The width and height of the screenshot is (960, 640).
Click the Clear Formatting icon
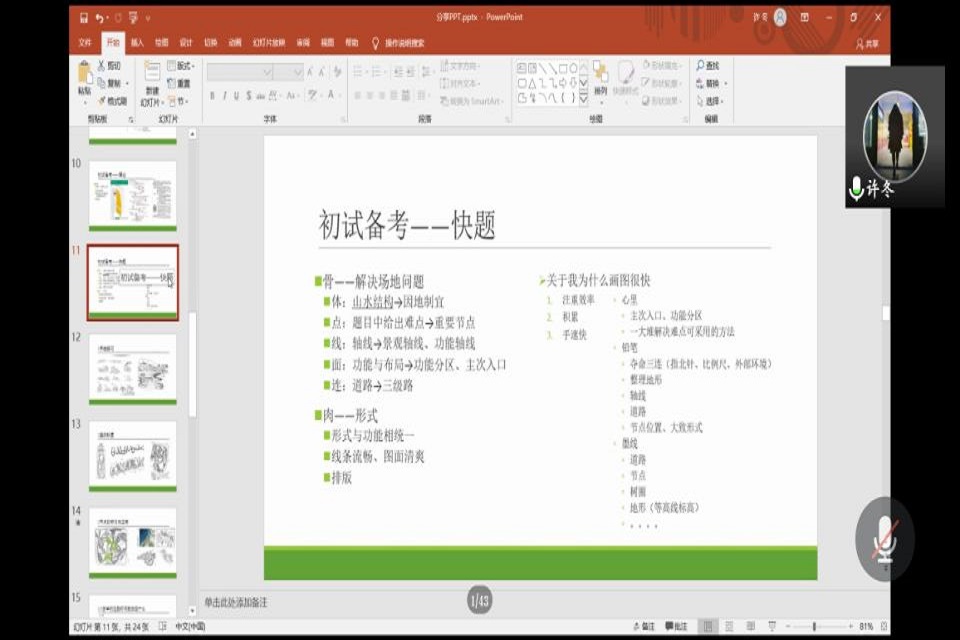pos(337,72)
